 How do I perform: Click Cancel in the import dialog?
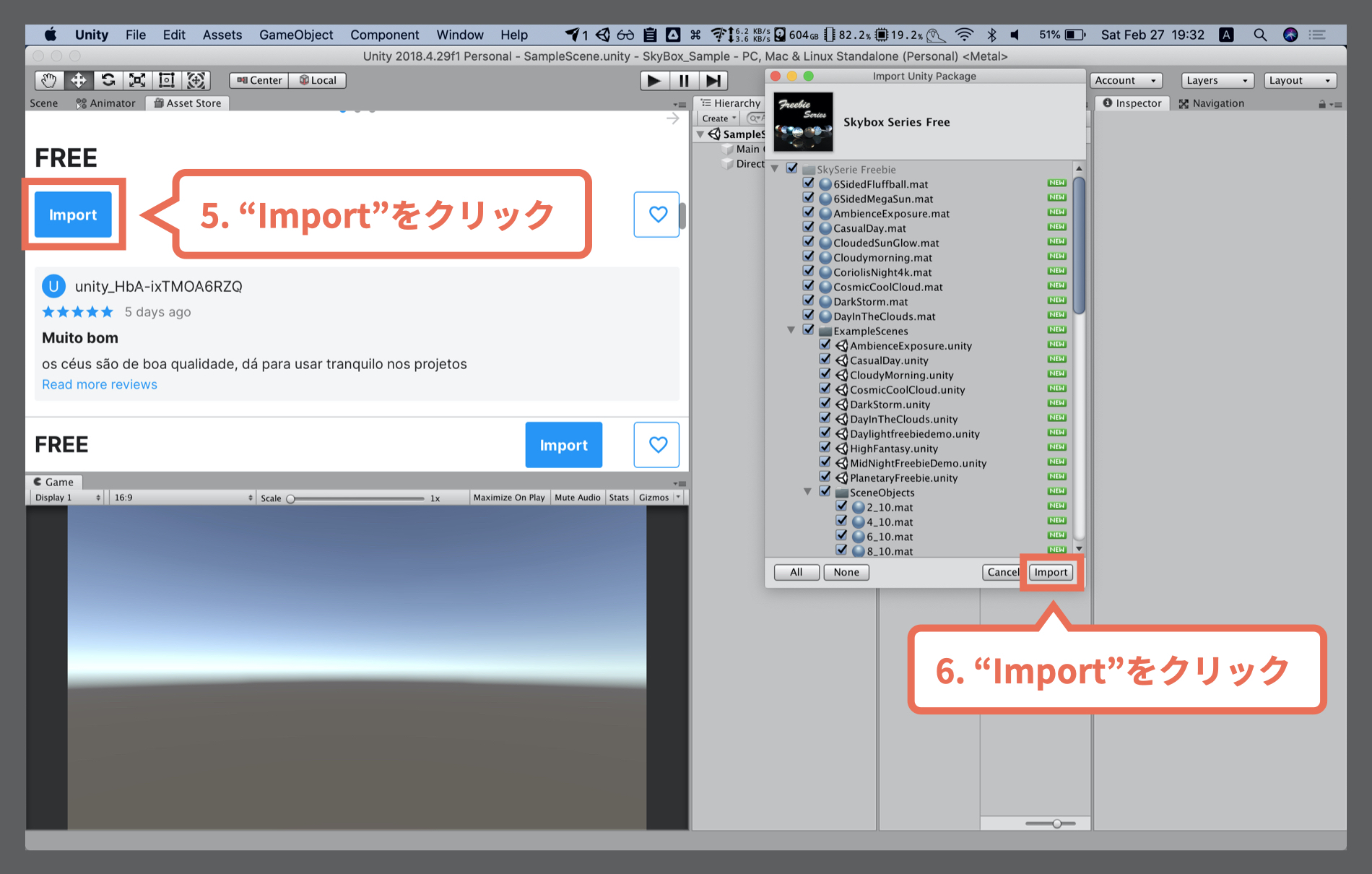pyautogui.click(x=1003, y=572)
